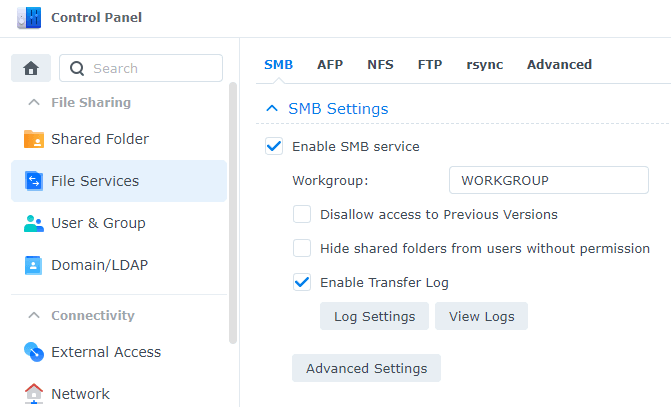
Task: Collapse the Connectivity sidebar group
Action: (34, 315)
